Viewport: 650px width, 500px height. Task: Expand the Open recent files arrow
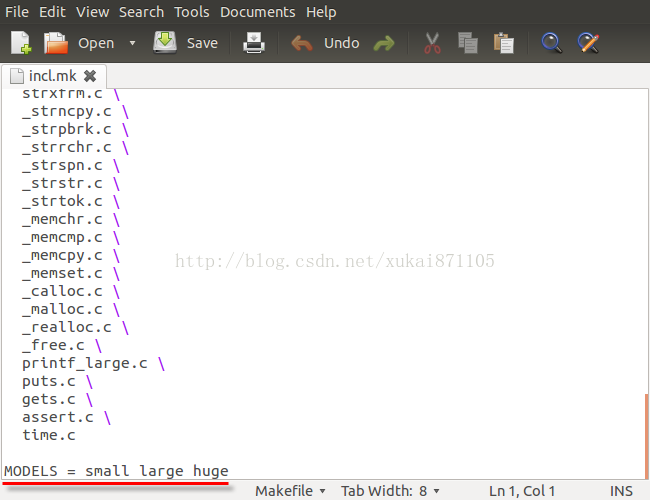tap(132, 43)
